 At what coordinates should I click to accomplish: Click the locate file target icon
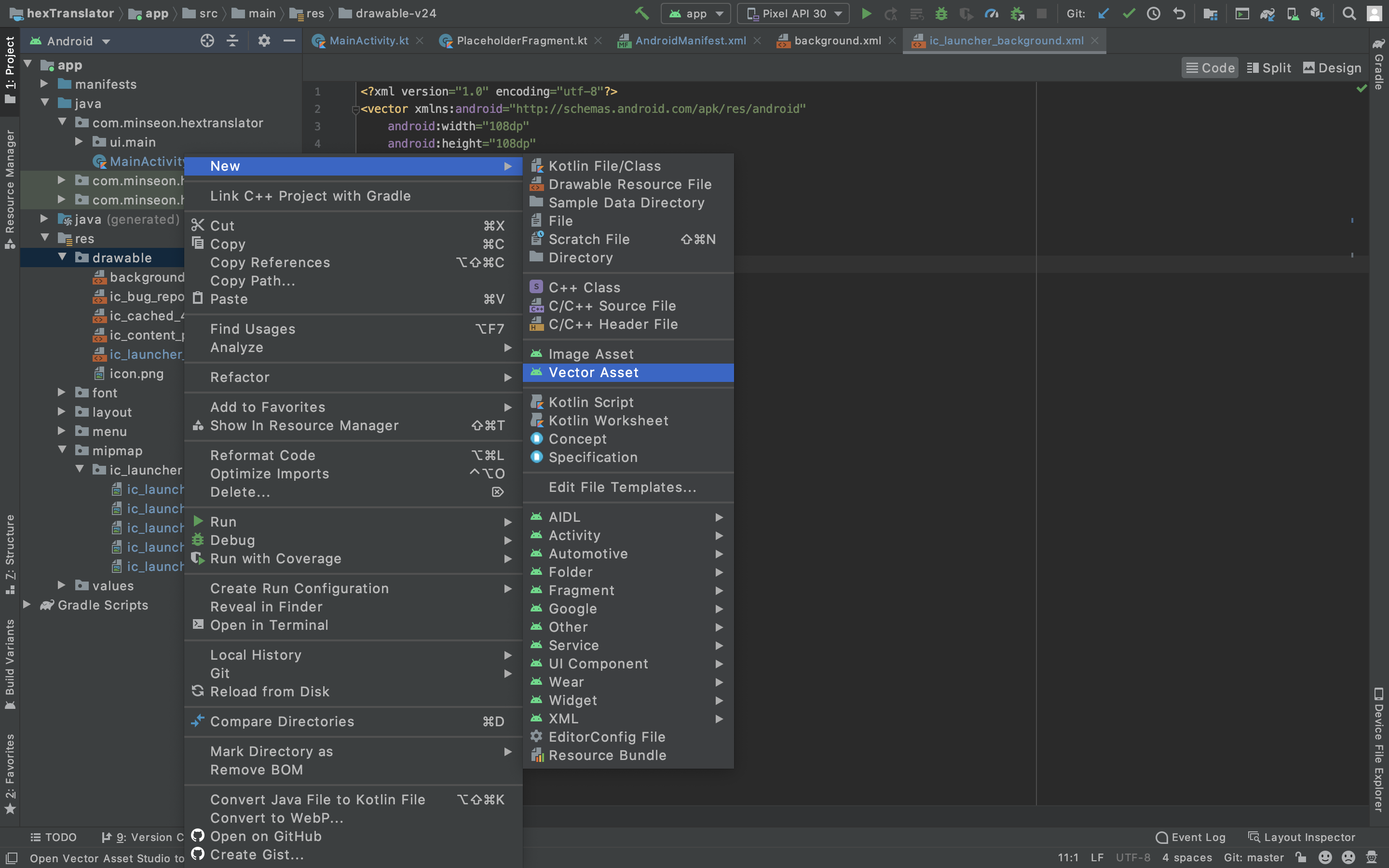207,41
